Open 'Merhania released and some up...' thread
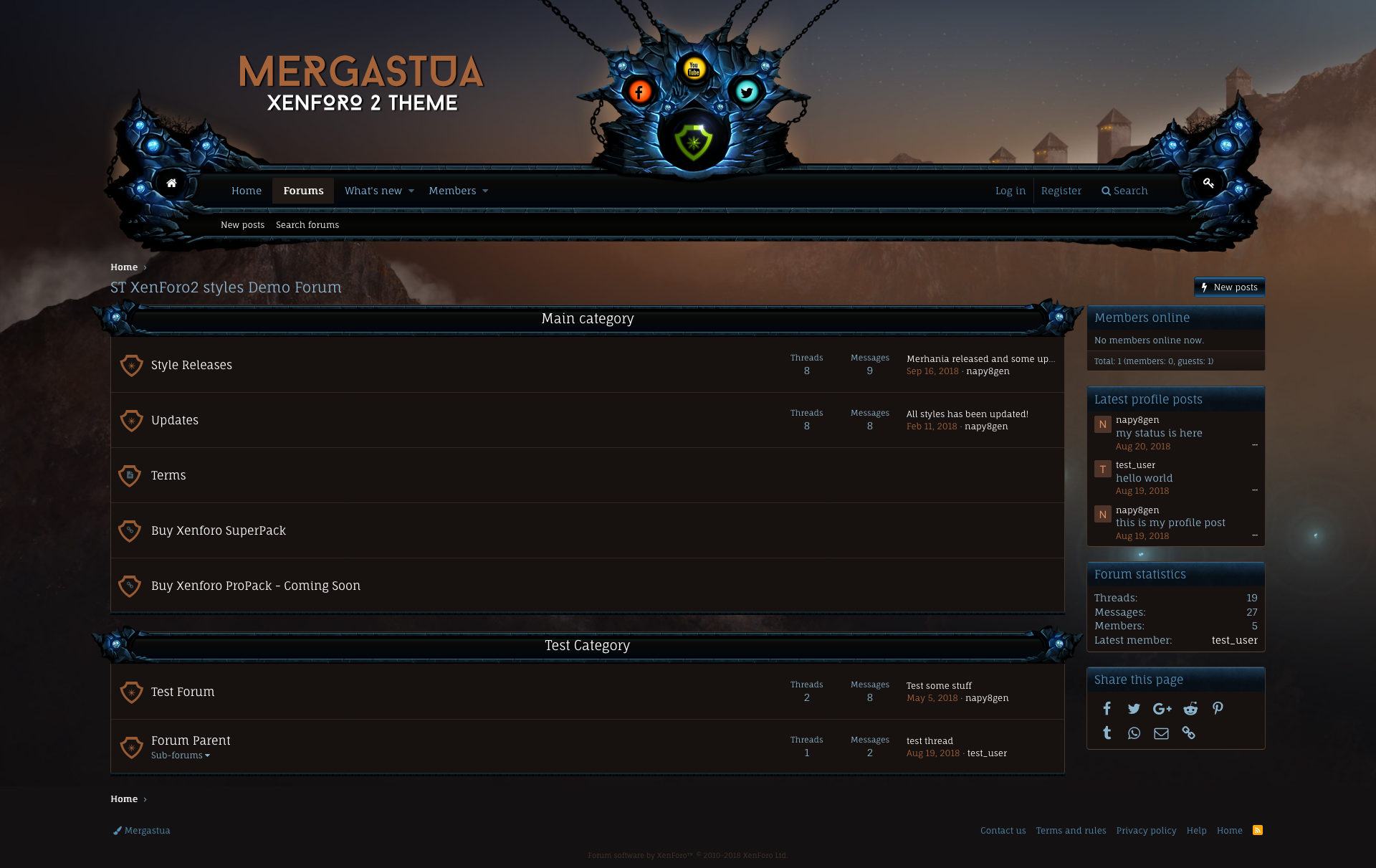Viewport: 1376px width, 868px height. click(x=980, y=359)
